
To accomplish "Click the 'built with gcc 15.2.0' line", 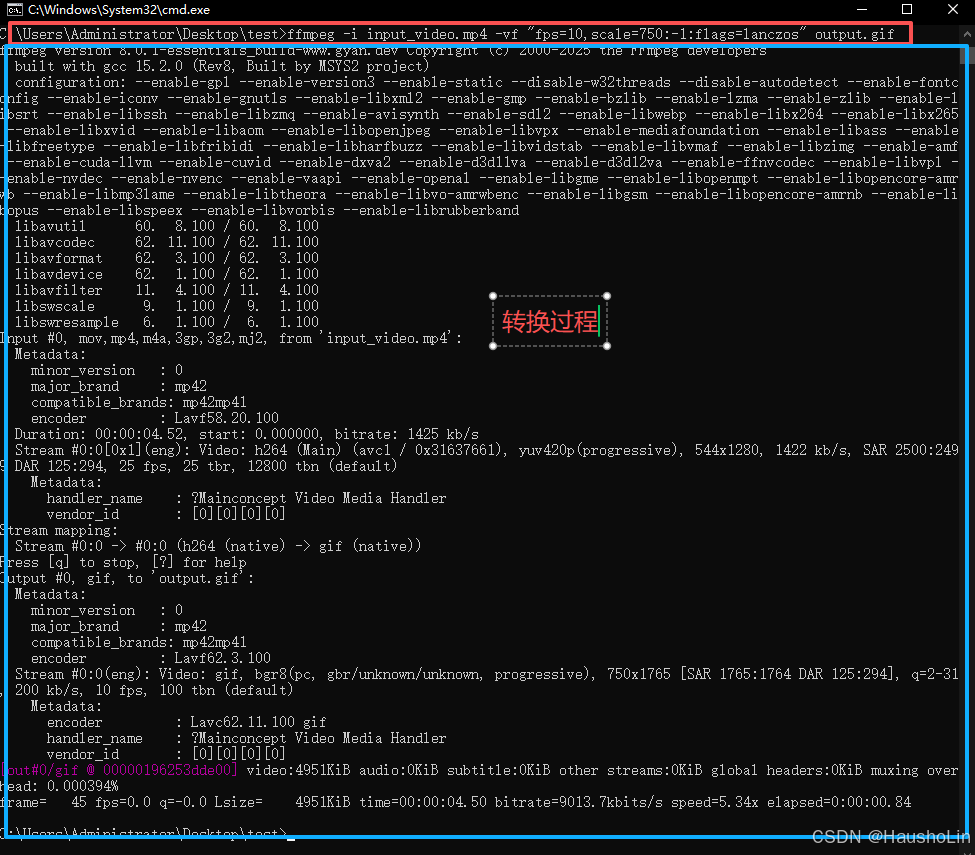I will (222, 67).
